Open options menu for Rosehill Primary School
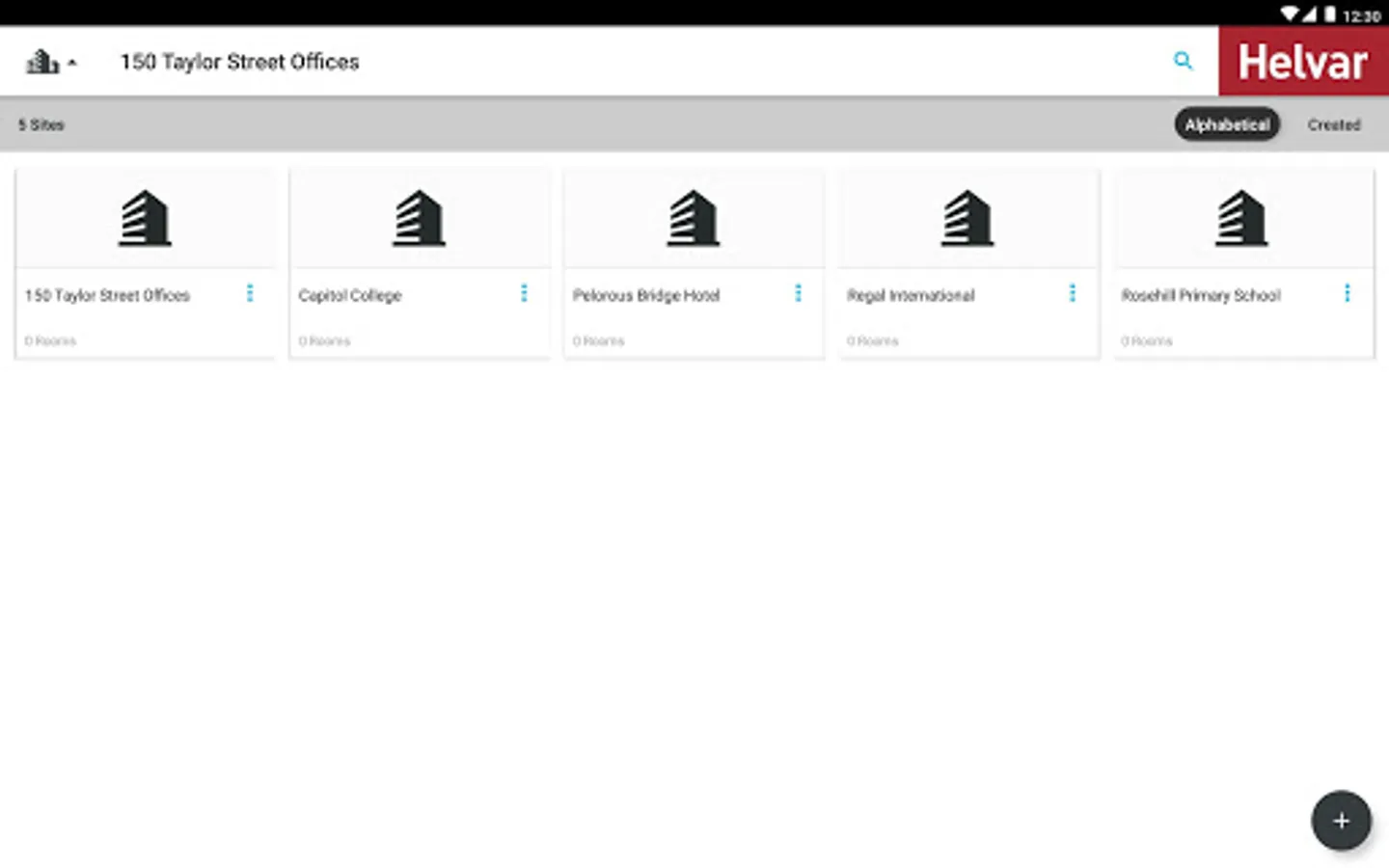The height and width of the screenshot is (868, 1389). coord(1347,293)
